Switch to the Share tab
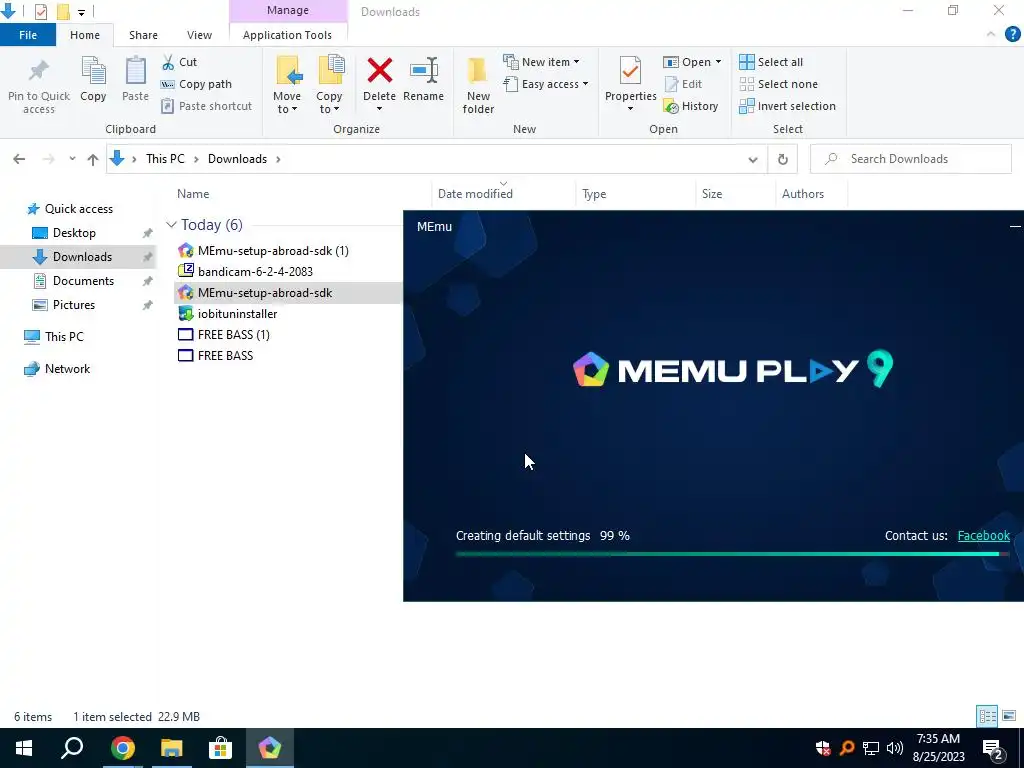 pyautogui.click(x=143, y=35)
